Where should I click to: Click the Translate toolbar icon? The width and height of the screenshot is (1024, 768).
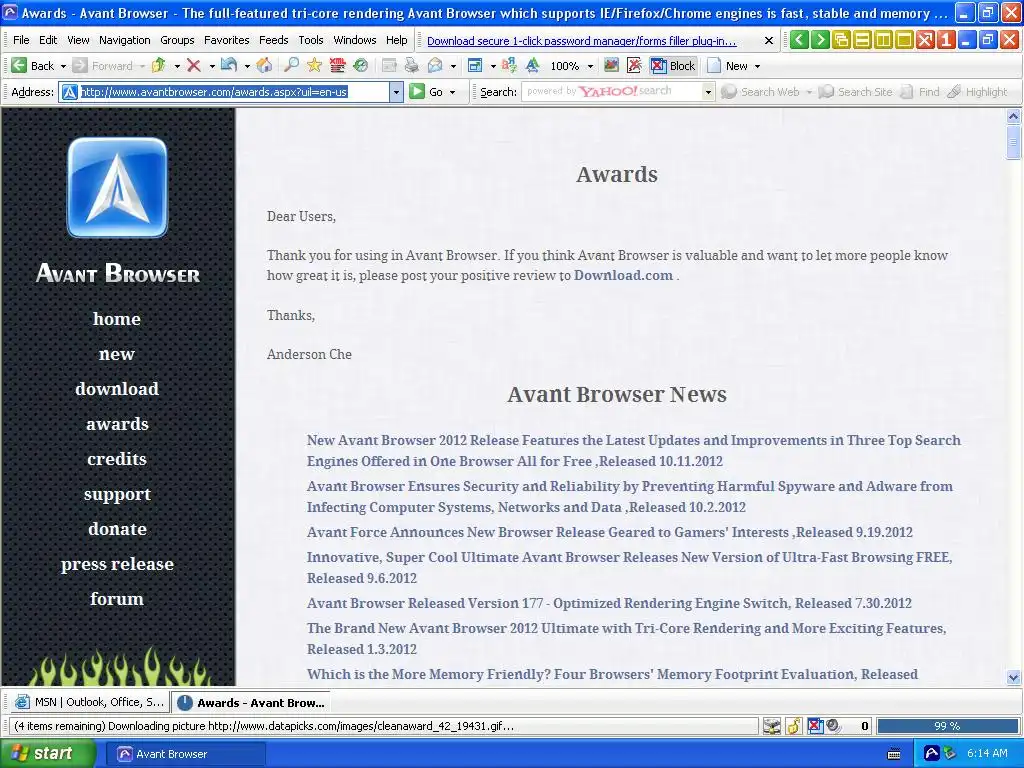pos(509,65)
